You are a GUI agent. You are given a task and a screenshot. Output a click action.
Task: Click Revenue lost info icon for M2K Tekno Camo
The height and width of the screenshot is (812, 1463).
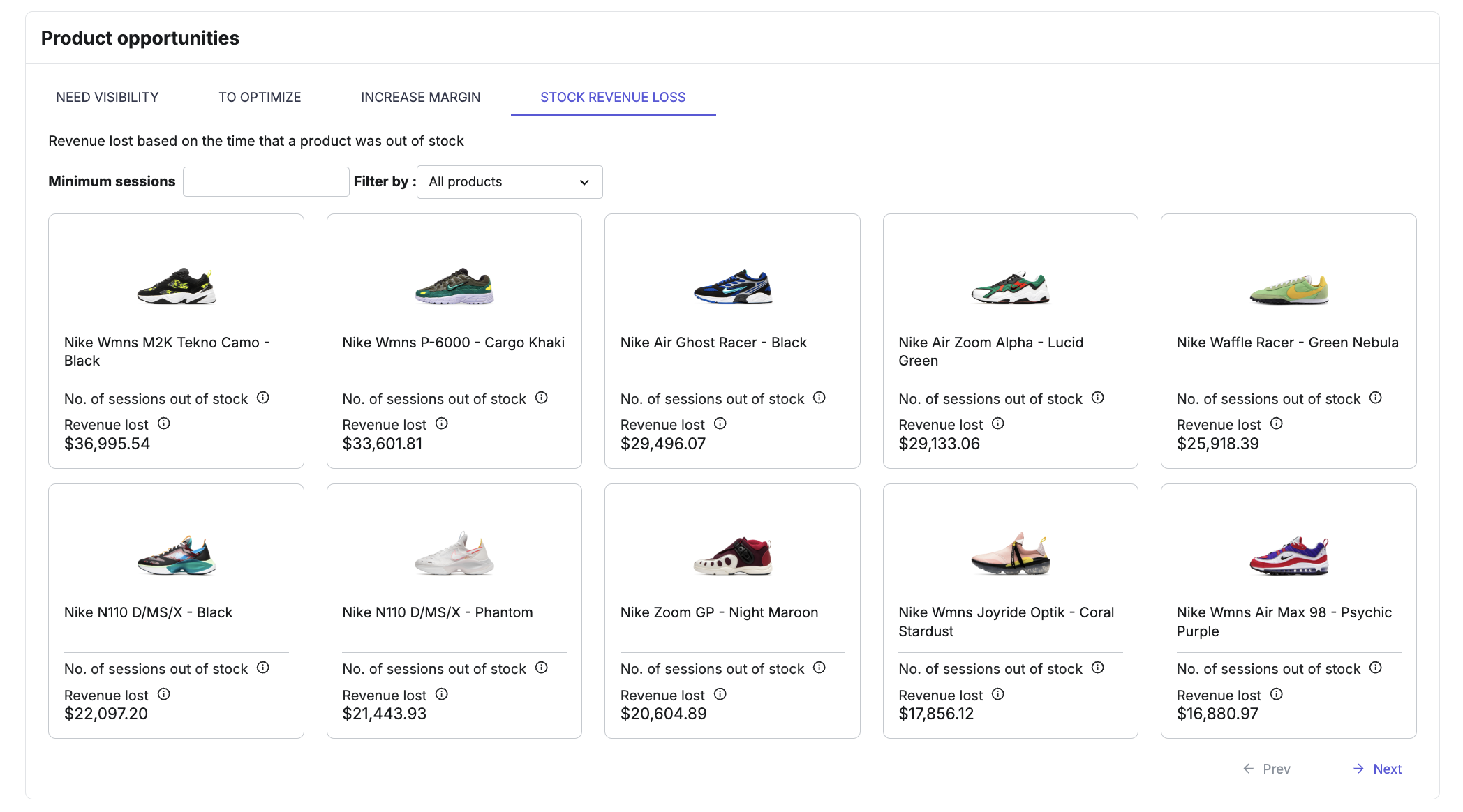tap(164, 423)
